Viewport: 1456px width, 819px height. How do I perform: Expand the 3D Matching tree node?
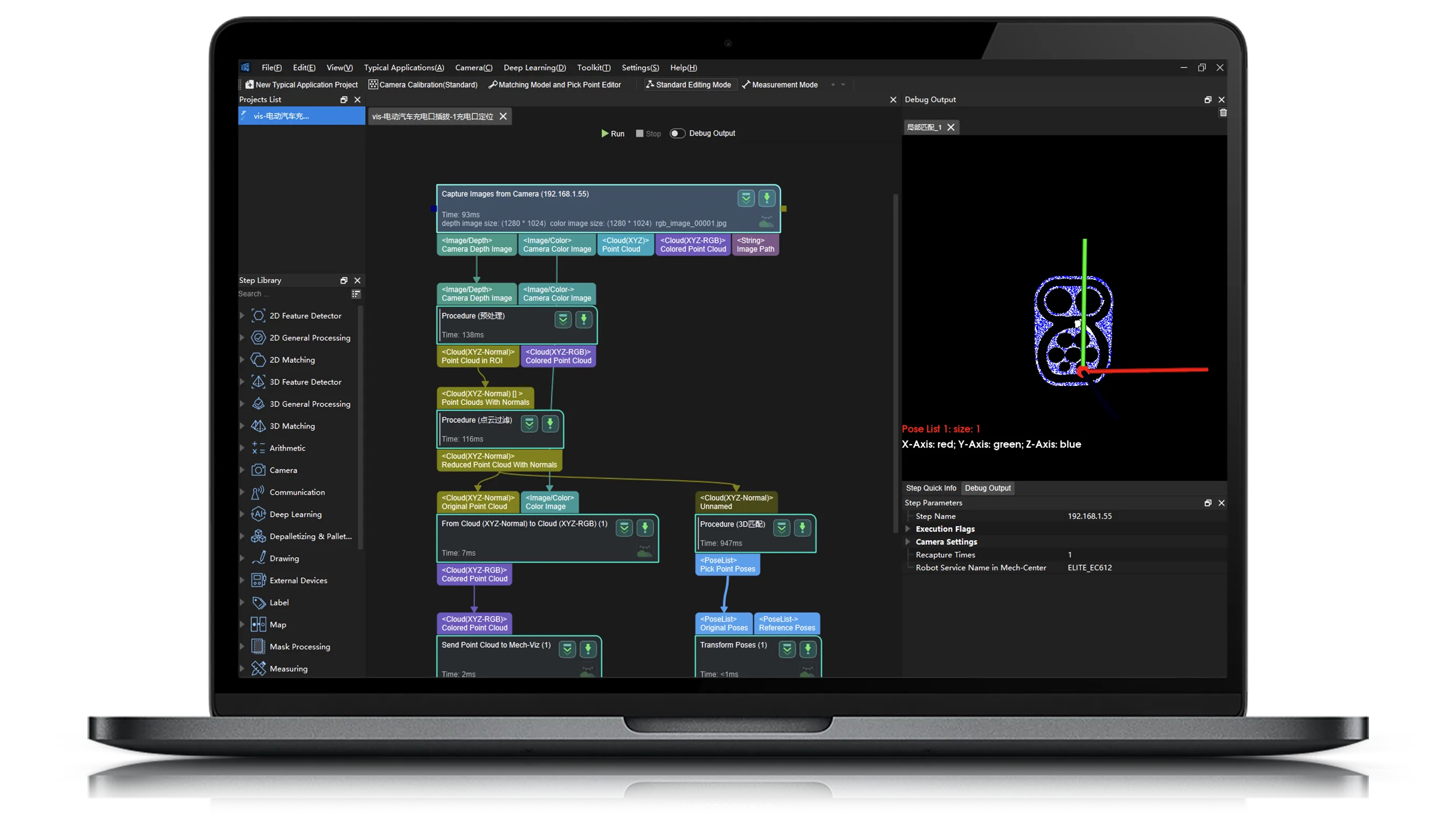point(242,426)
